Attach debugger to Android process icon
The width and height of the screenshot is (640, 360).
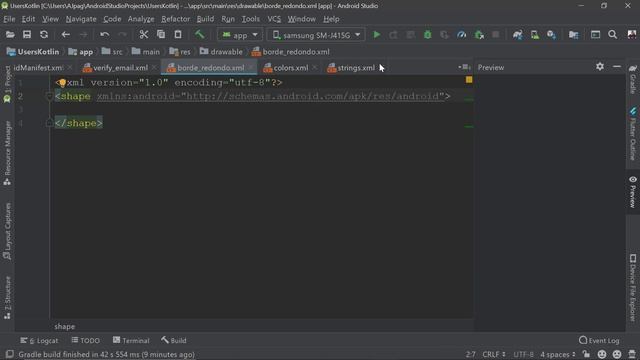(479, 35)
